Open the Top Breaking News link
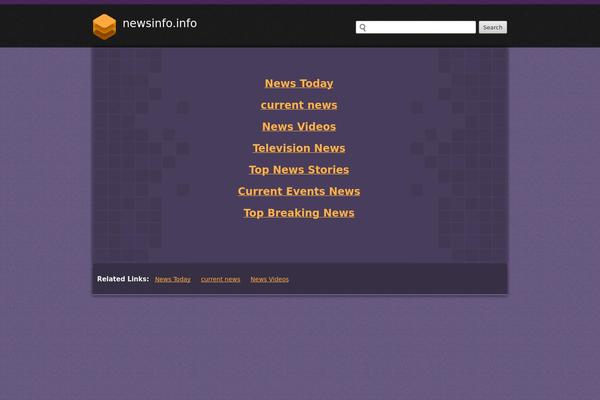 point(299,213)
